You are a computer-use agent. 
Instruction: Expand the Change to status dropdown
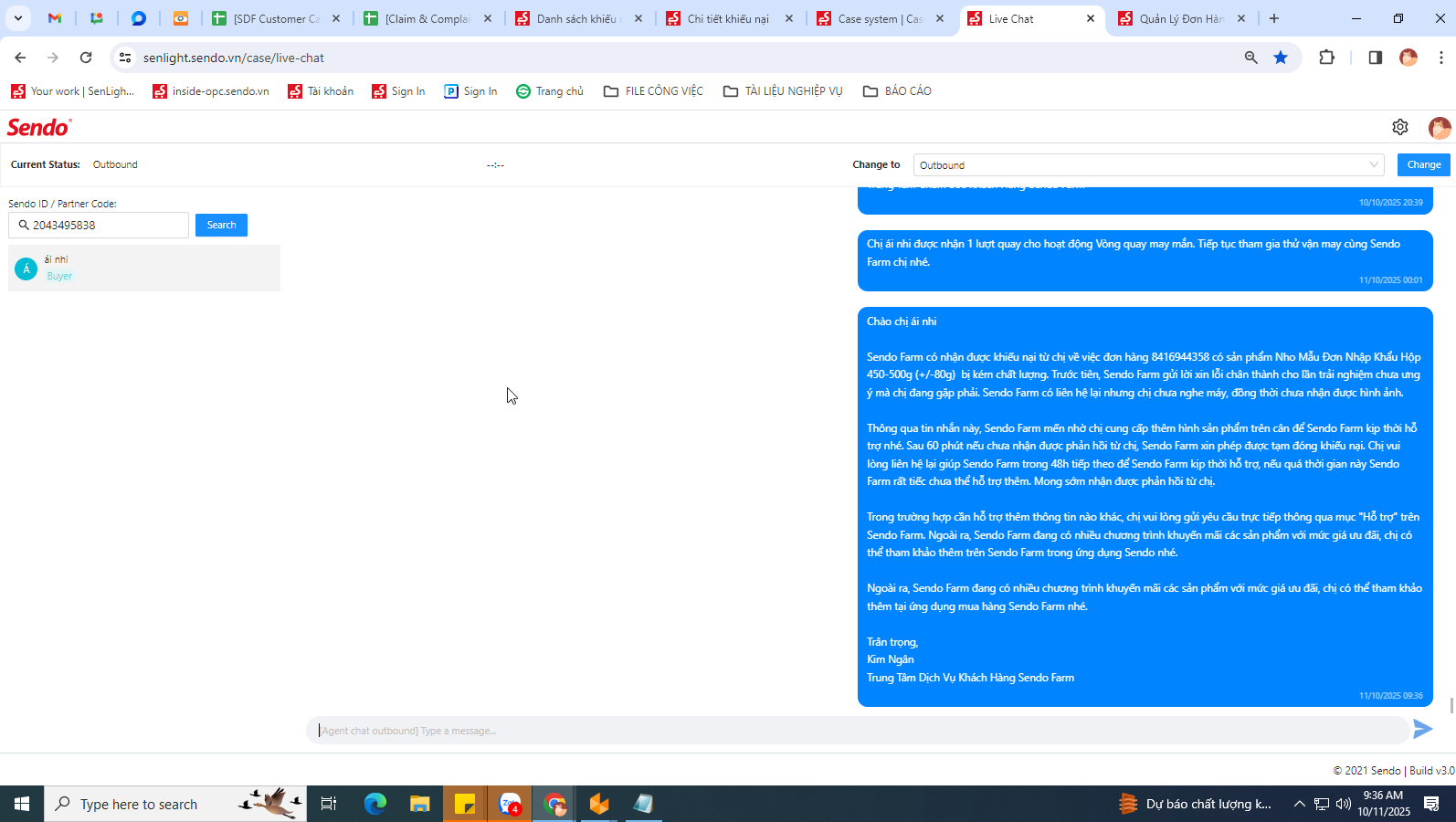click(1148, 164)
